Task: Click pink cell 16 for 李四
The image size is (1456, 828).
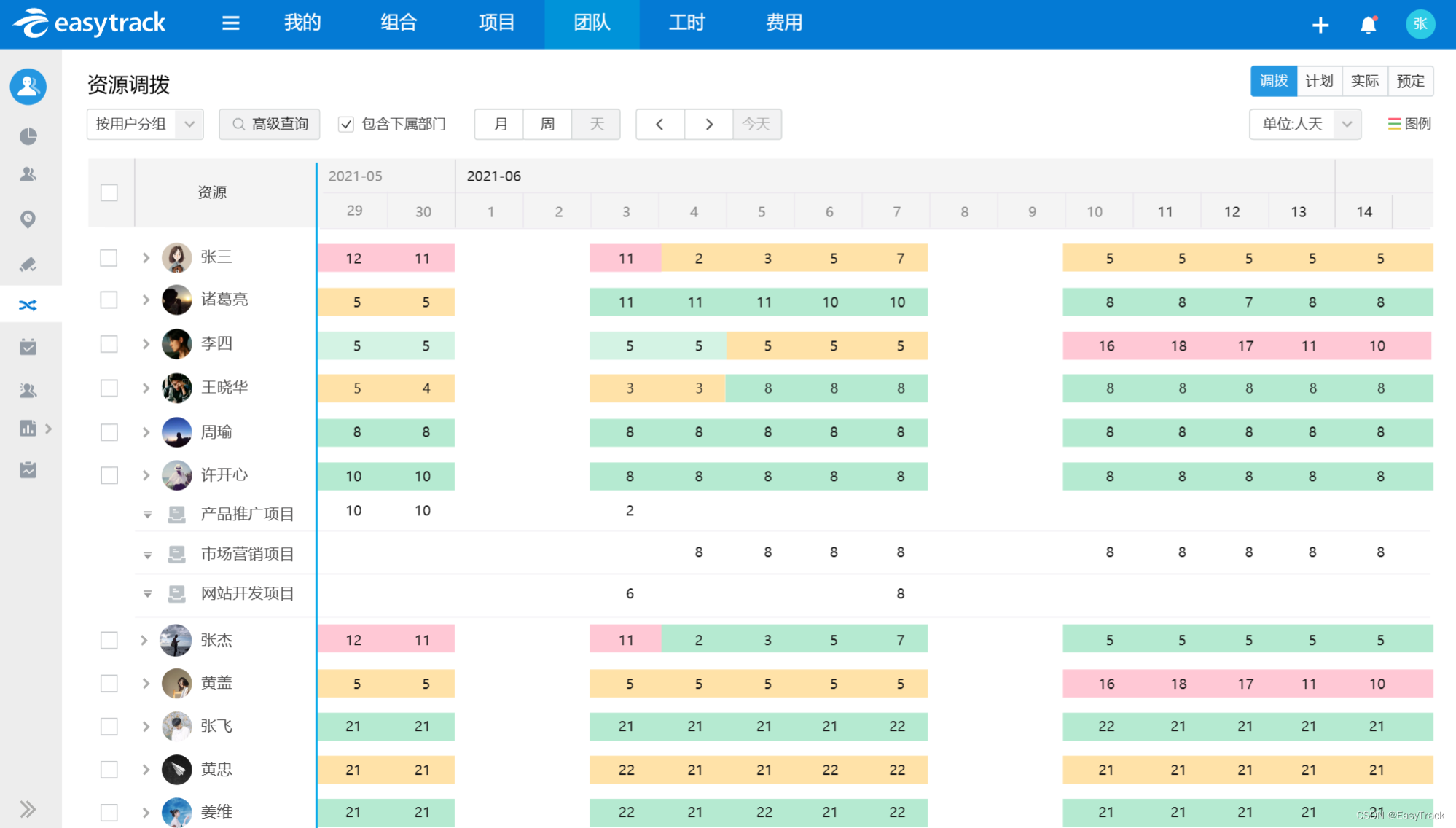Action: point(1106,345)
